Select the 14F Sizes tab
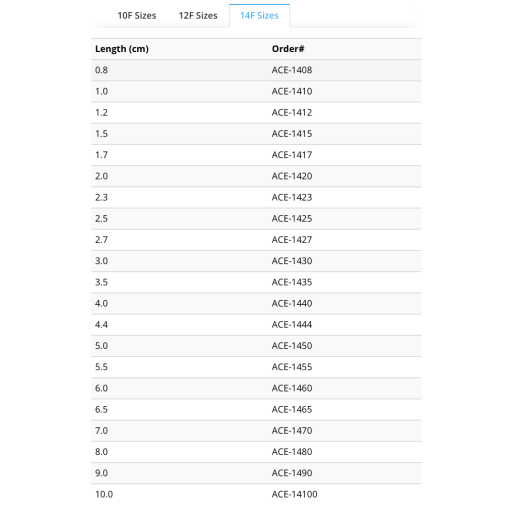Image resolution: width=507 pixels, height=507 pixels. pos(259,16)
